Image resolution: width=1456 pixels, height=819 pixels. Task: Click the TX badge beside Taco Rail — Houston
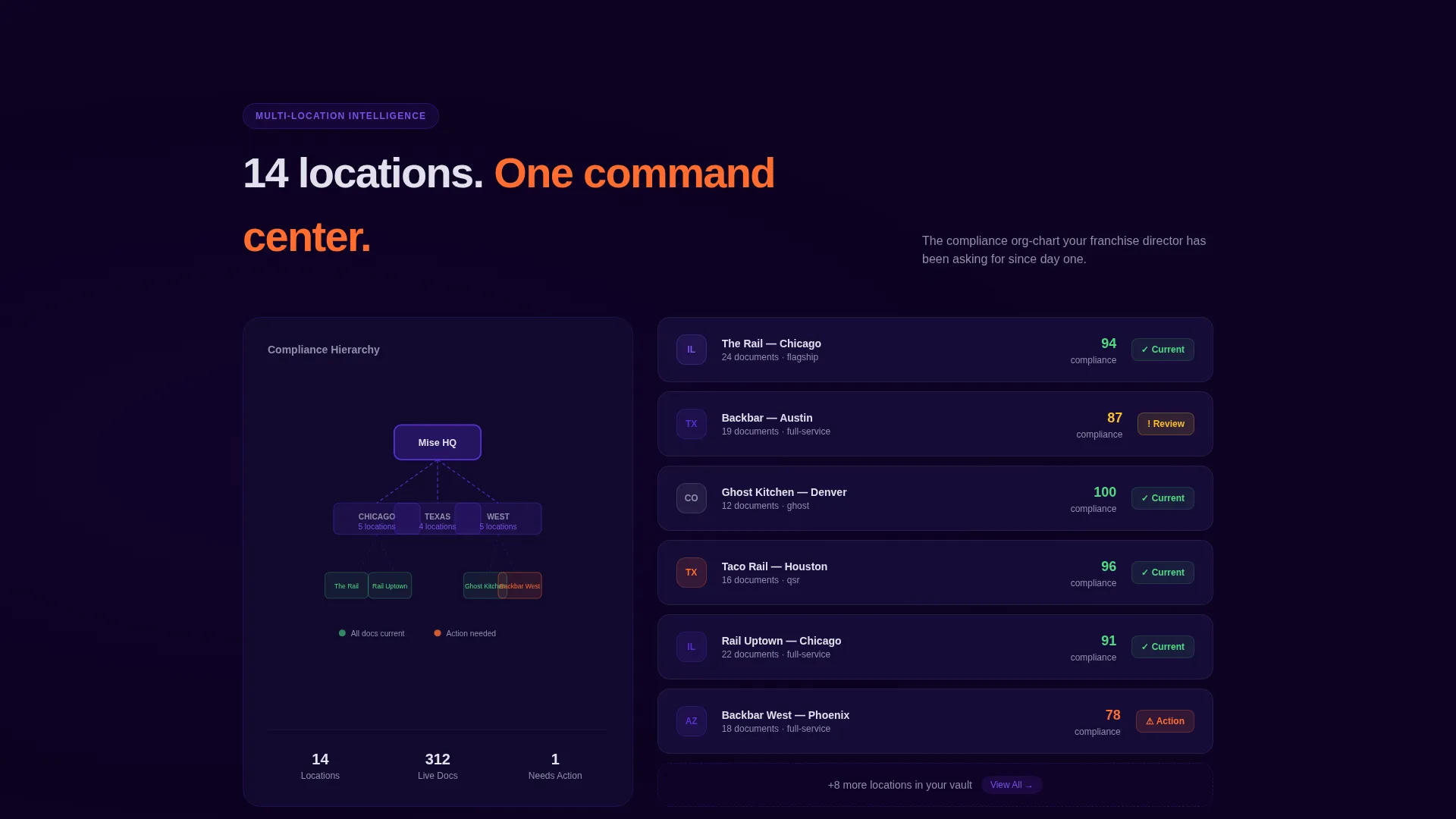[x=691, y=573]
